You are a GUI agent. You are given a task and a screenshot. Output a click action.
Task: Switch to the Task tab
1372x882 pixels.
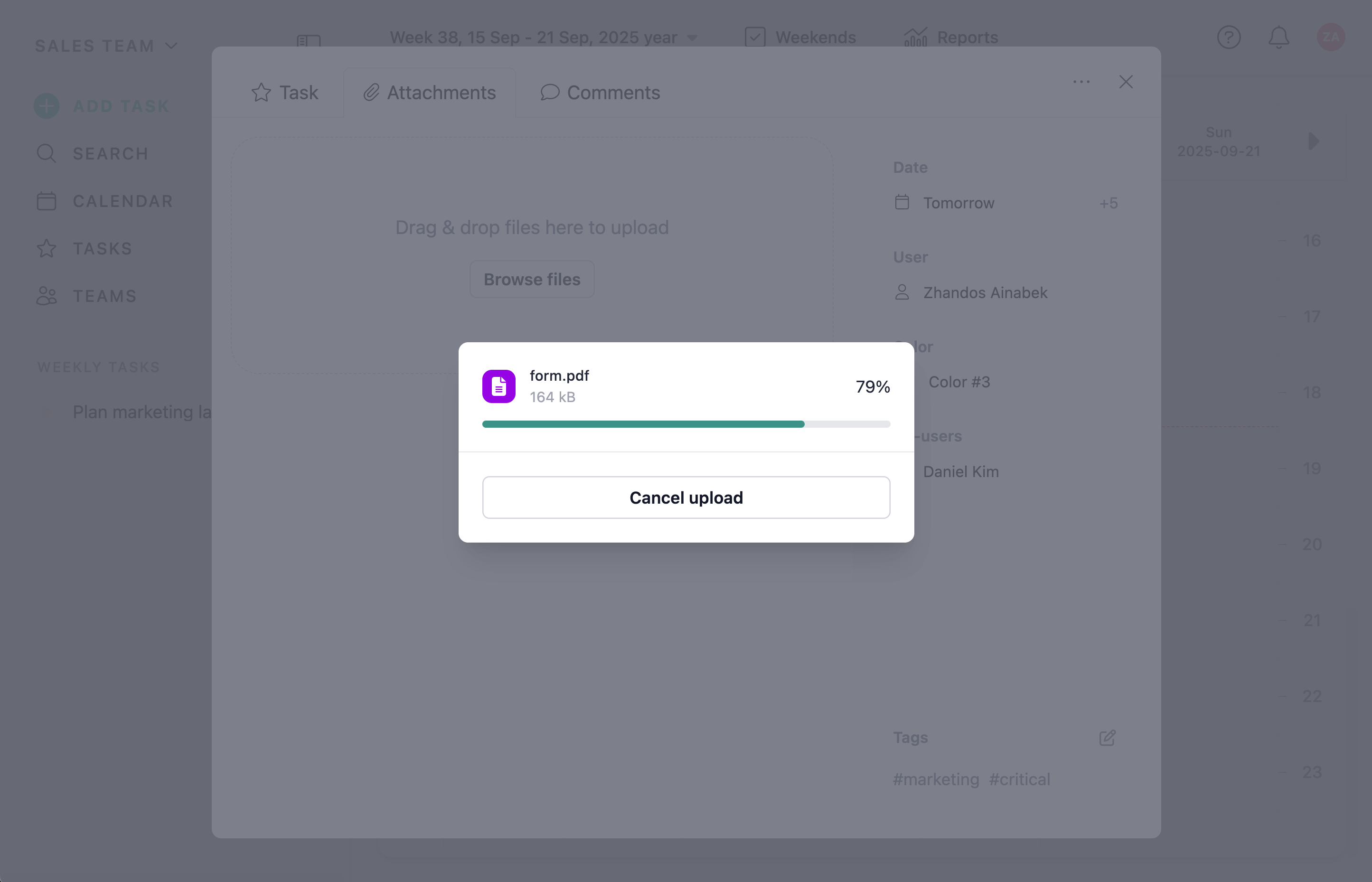tap(284, 93)
